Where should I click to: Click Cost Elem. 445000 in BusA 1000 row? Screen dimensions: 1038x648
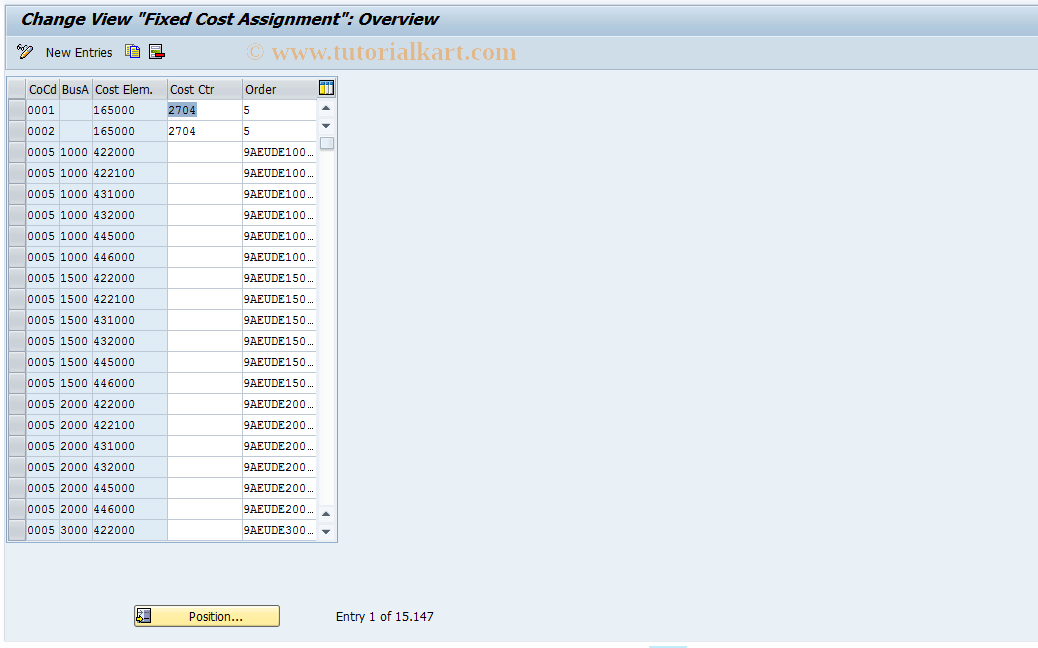click(x=130, y=236)
